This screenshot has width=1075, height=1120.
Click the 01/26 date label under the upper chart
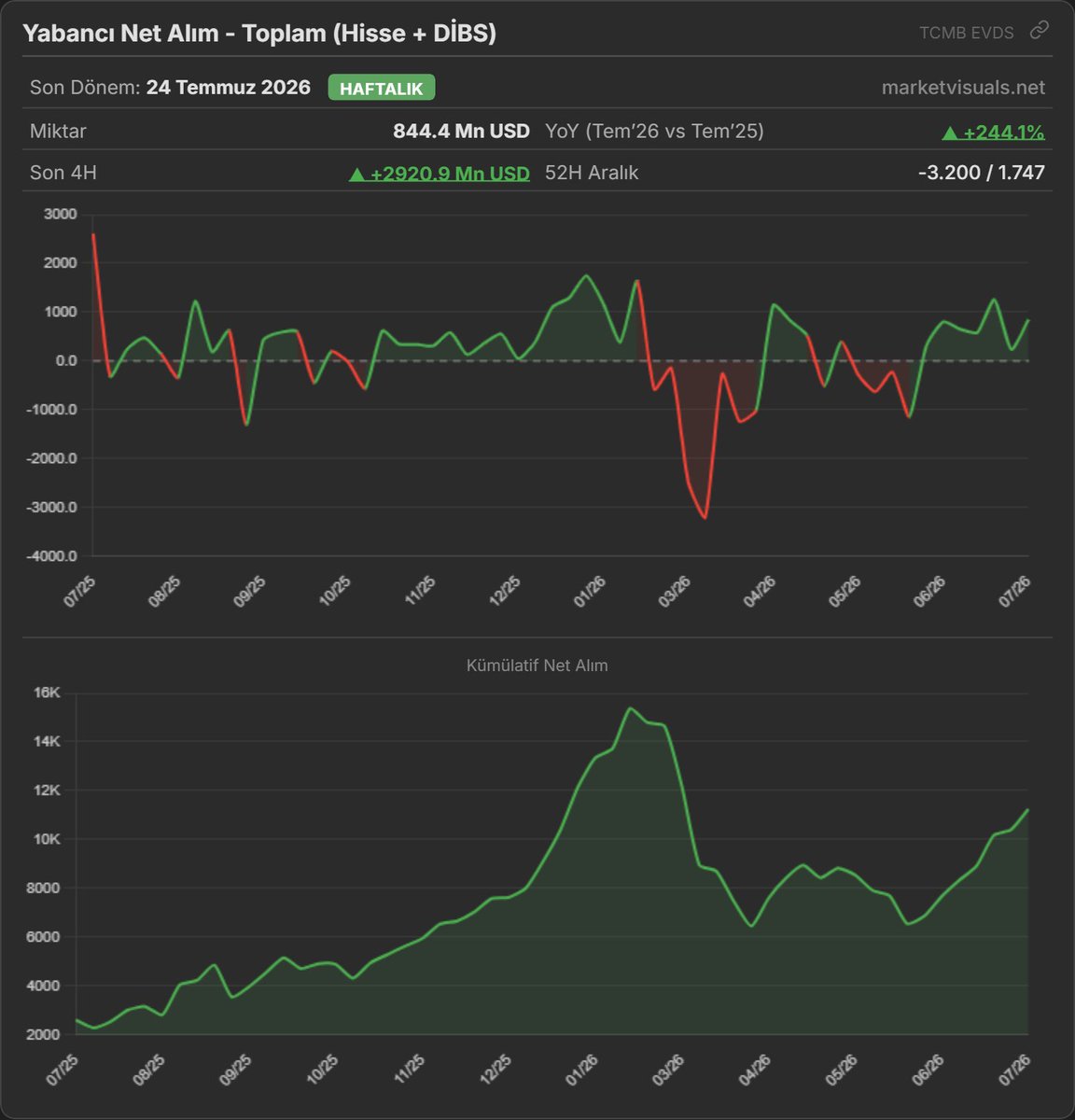590,592
